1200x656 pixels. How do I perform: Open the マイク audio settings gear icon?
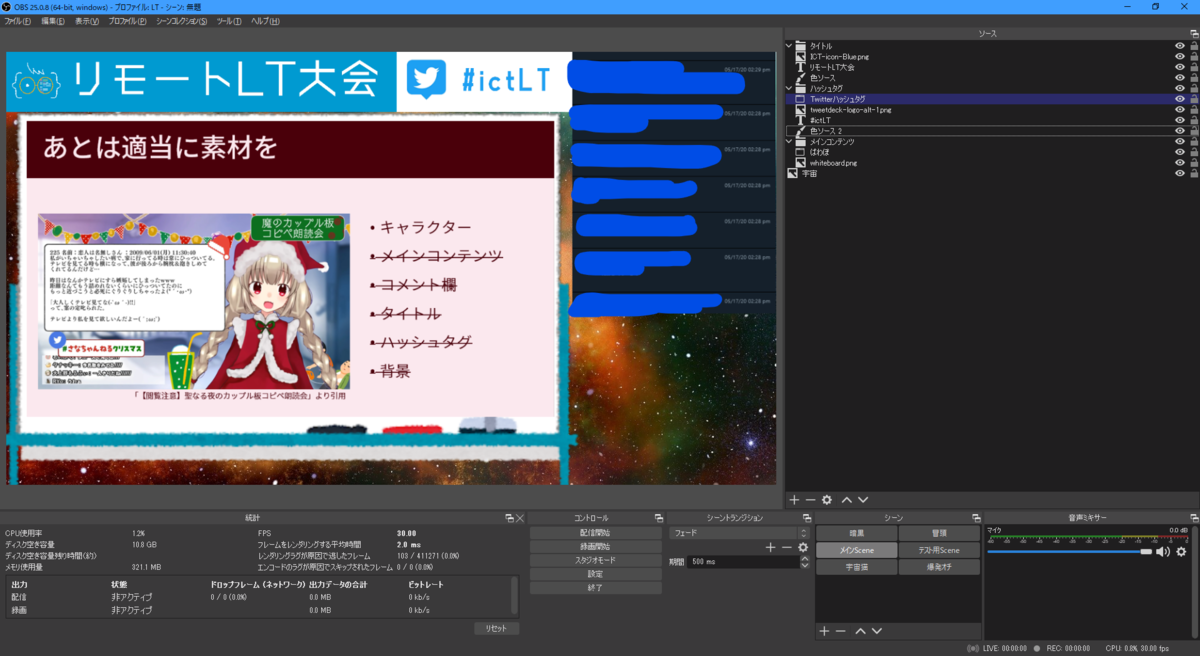(1181, 552)
